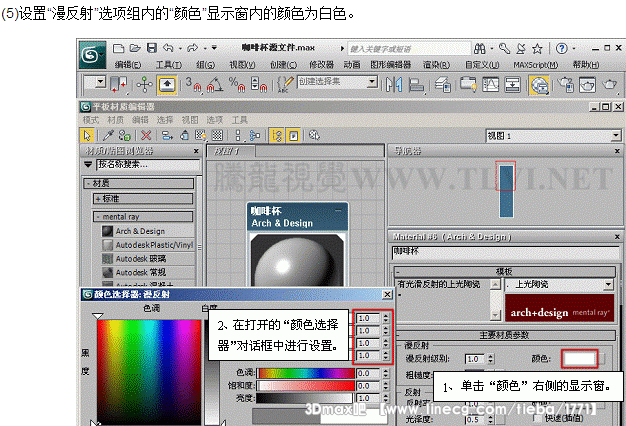Click the 亮度 grayscale slider bar
Viewport: 626px width, 426px height.
(305, 398)
